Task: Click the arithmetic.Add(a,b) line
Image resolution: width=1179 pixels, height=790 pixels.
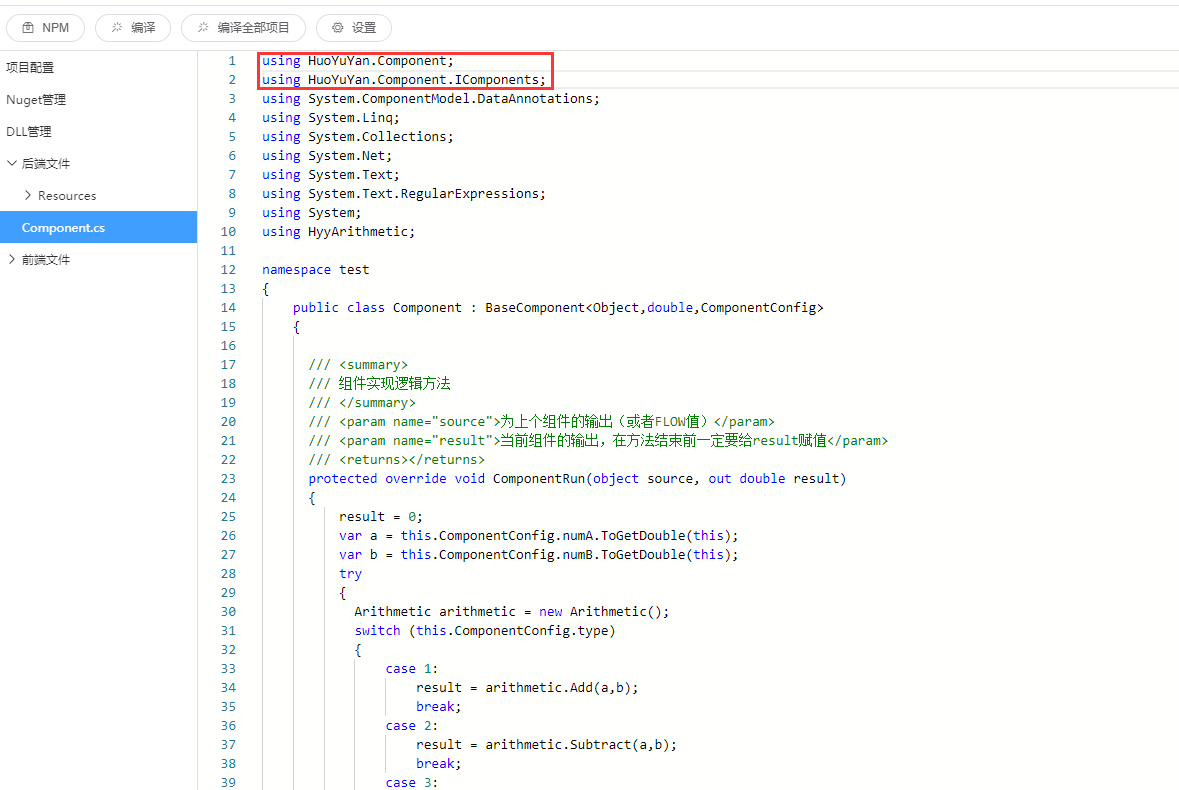Action: click(x=527, y=688)
